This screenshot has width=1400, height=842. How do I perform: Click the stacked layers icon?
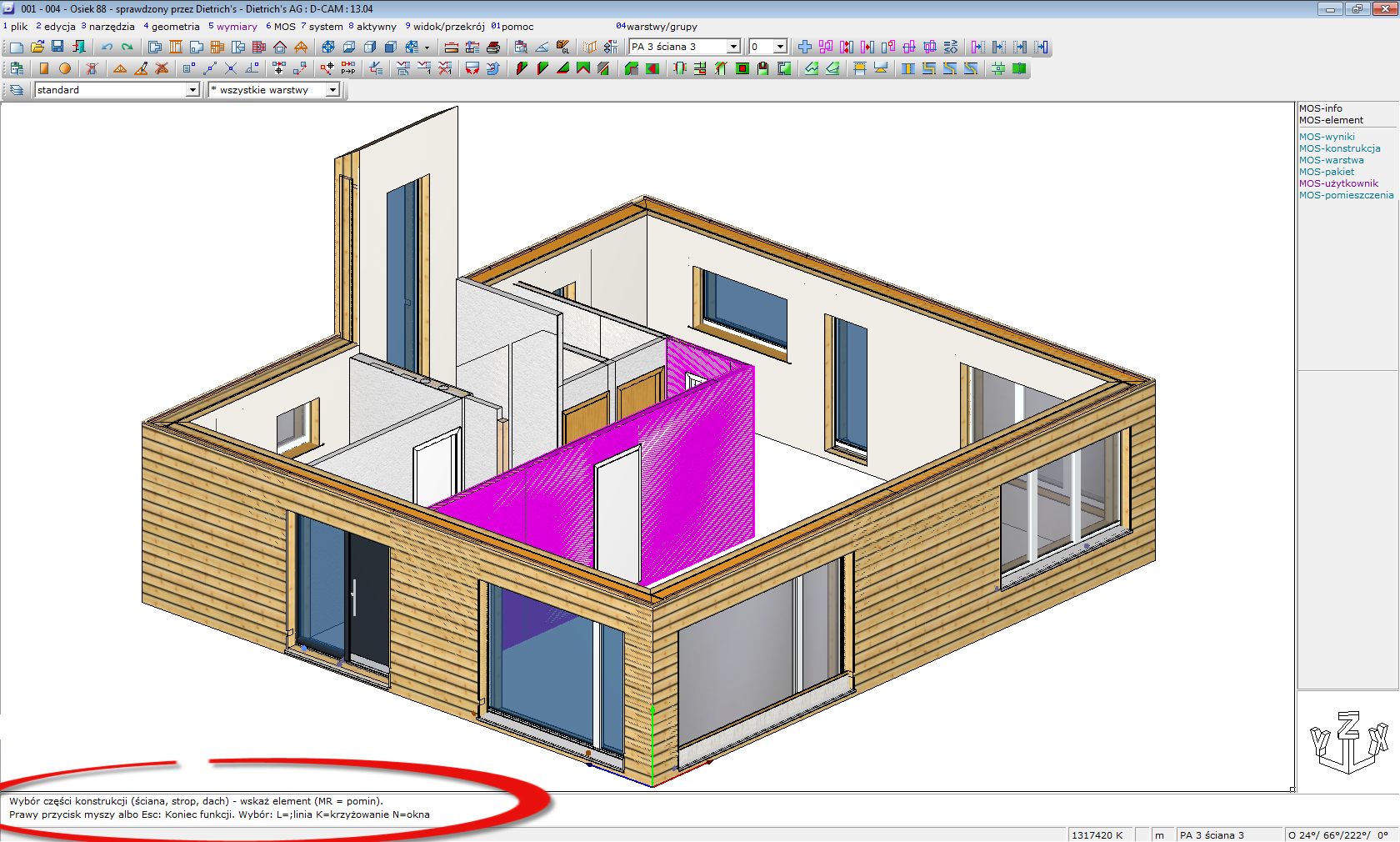17,90
